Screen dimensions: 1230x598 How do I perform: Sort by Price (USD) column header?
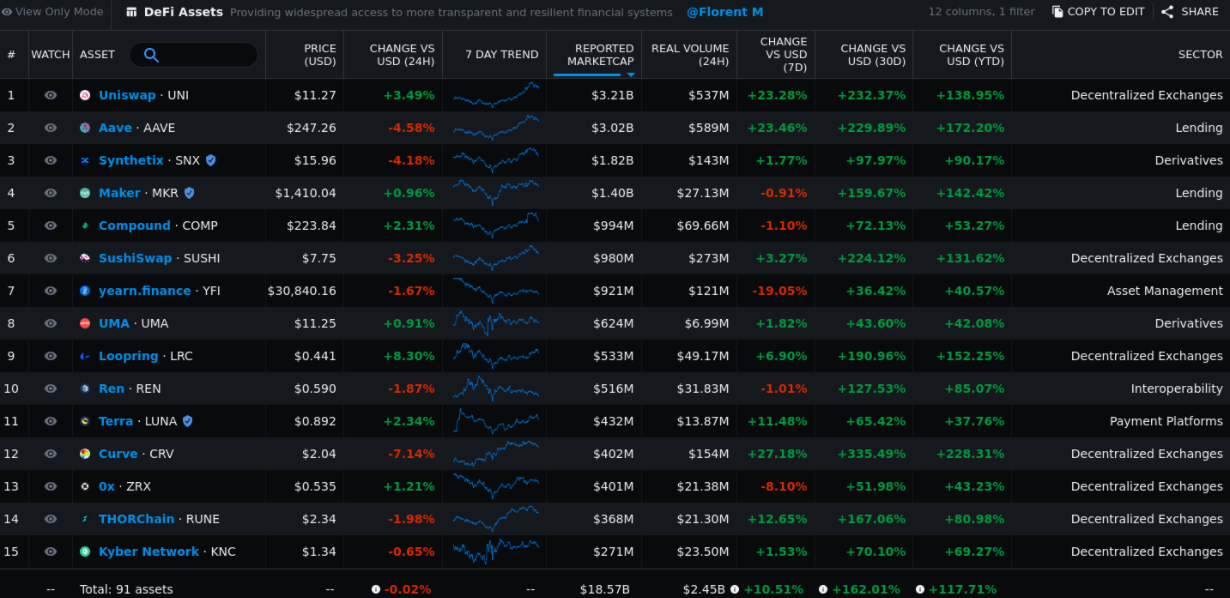point(320,55)
